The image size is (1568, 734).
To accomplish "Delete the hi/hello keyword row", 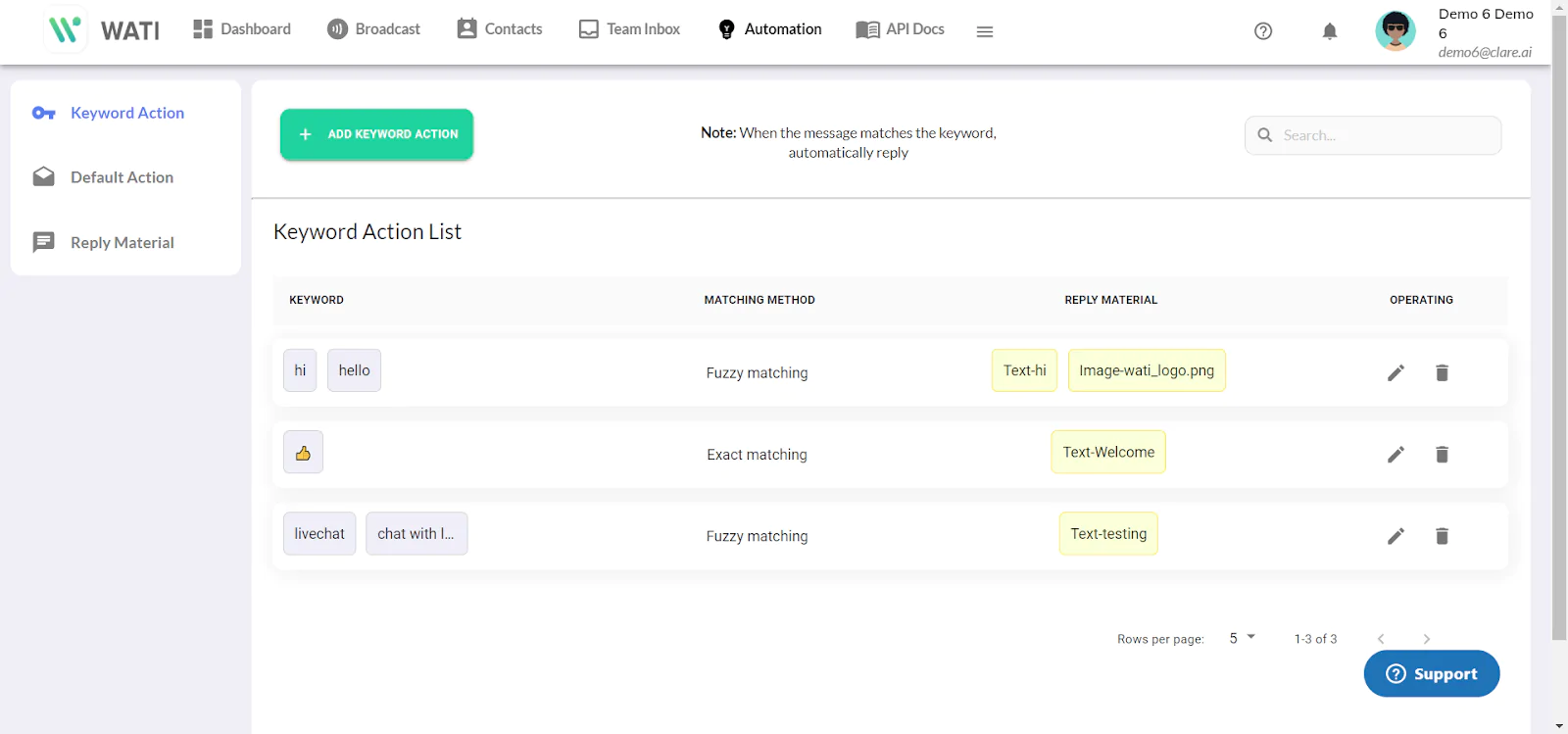I will coord(1442,372).
